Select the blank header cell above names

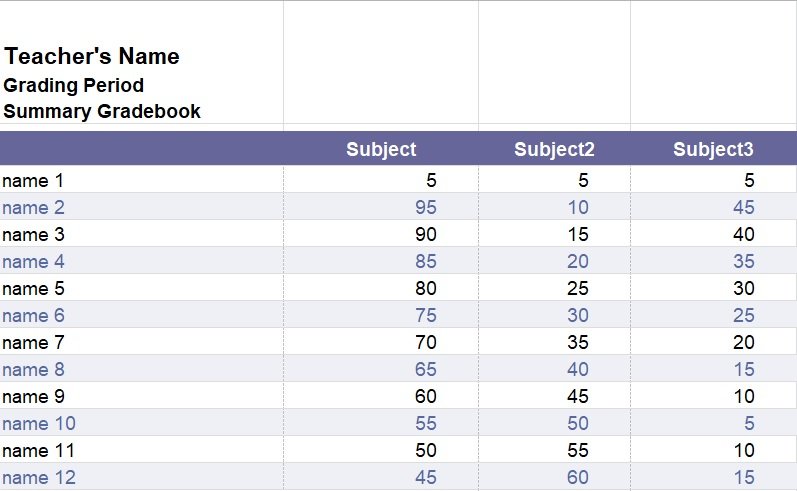(141, 148)
